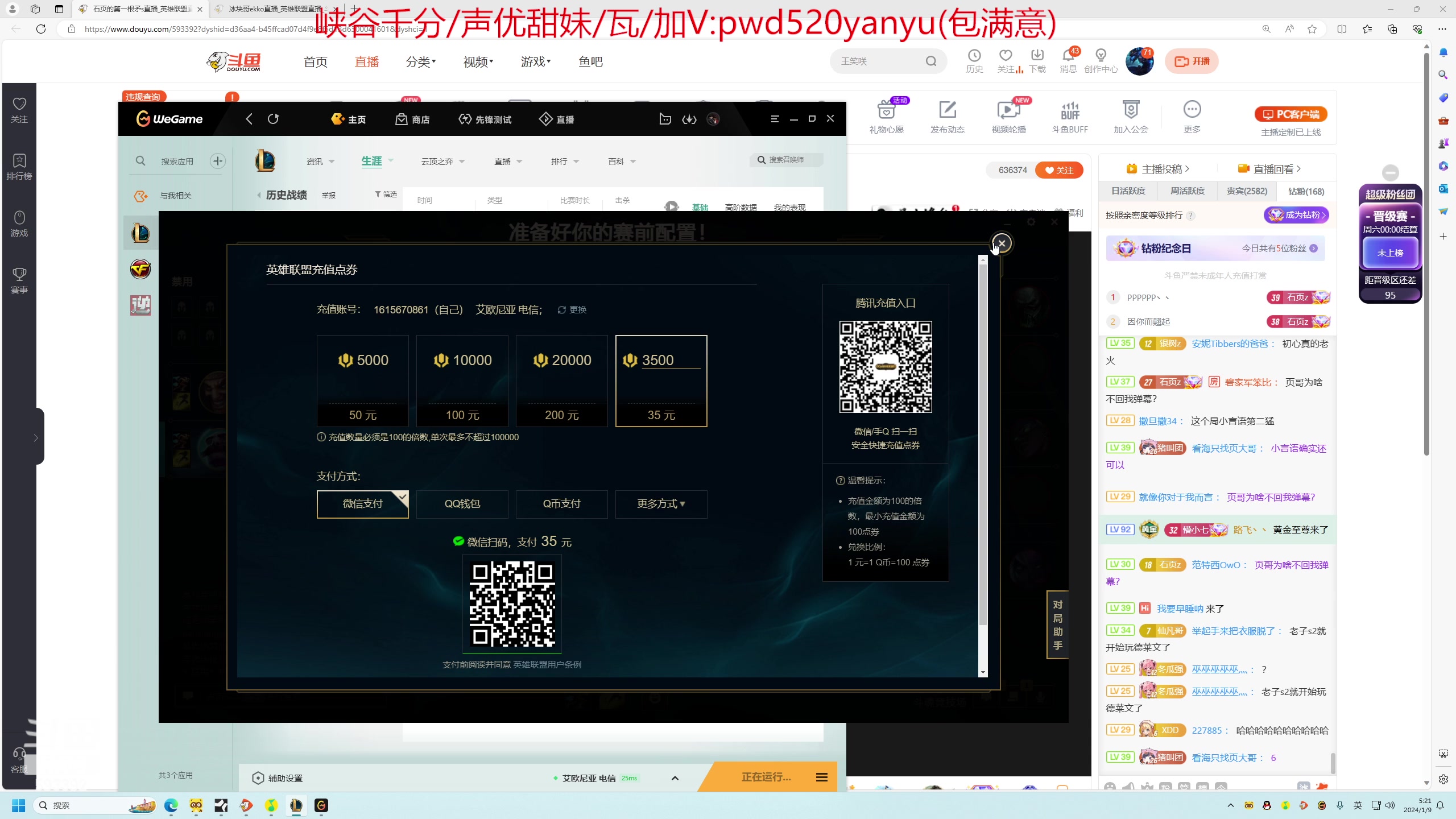This screenshot has height=819, width=1456.
Task: Choose 微信支付 payment method
Action: coord(363,504)
